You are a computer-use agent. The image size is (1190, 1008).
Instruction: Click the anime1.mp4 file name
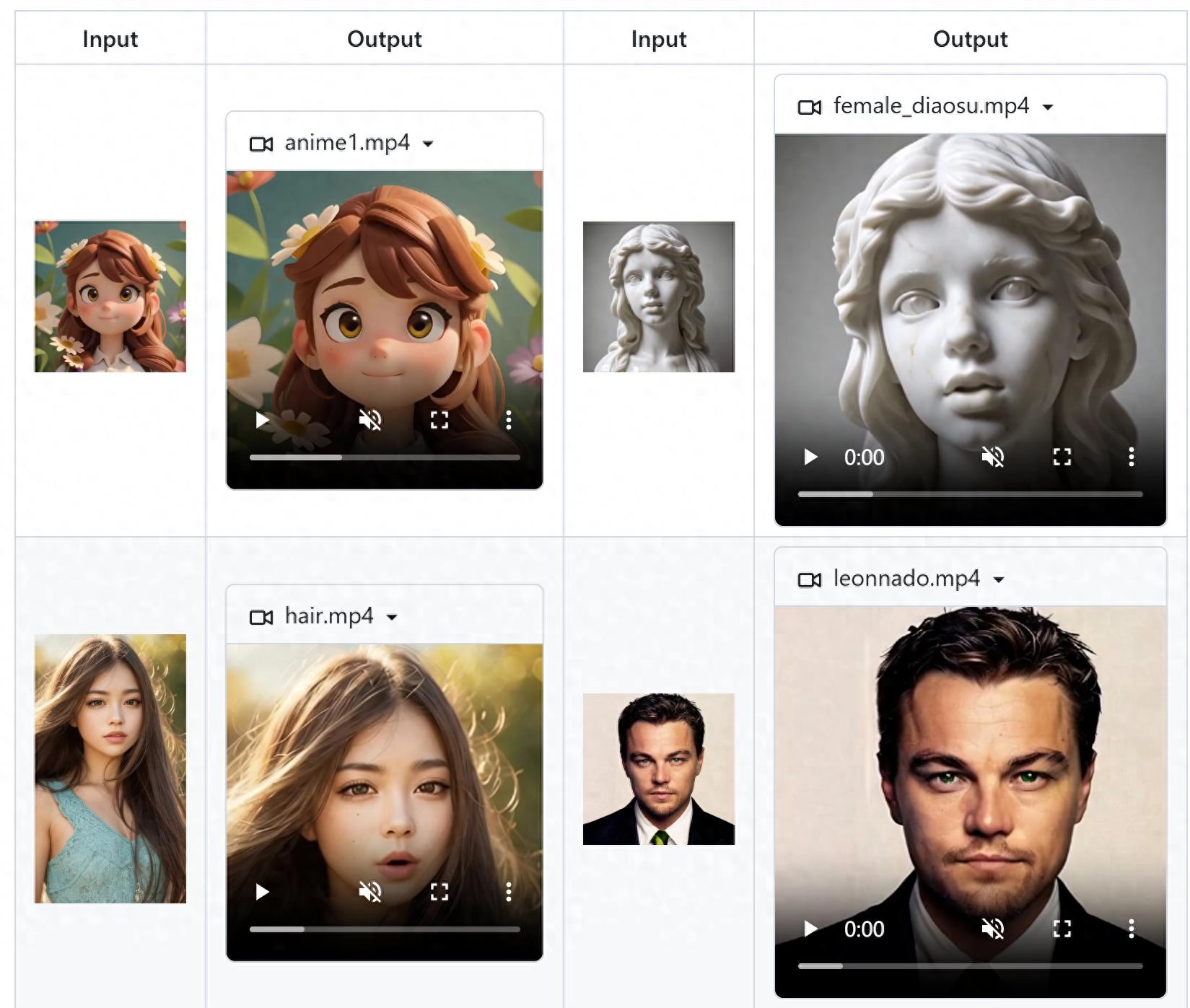[347, 143]
